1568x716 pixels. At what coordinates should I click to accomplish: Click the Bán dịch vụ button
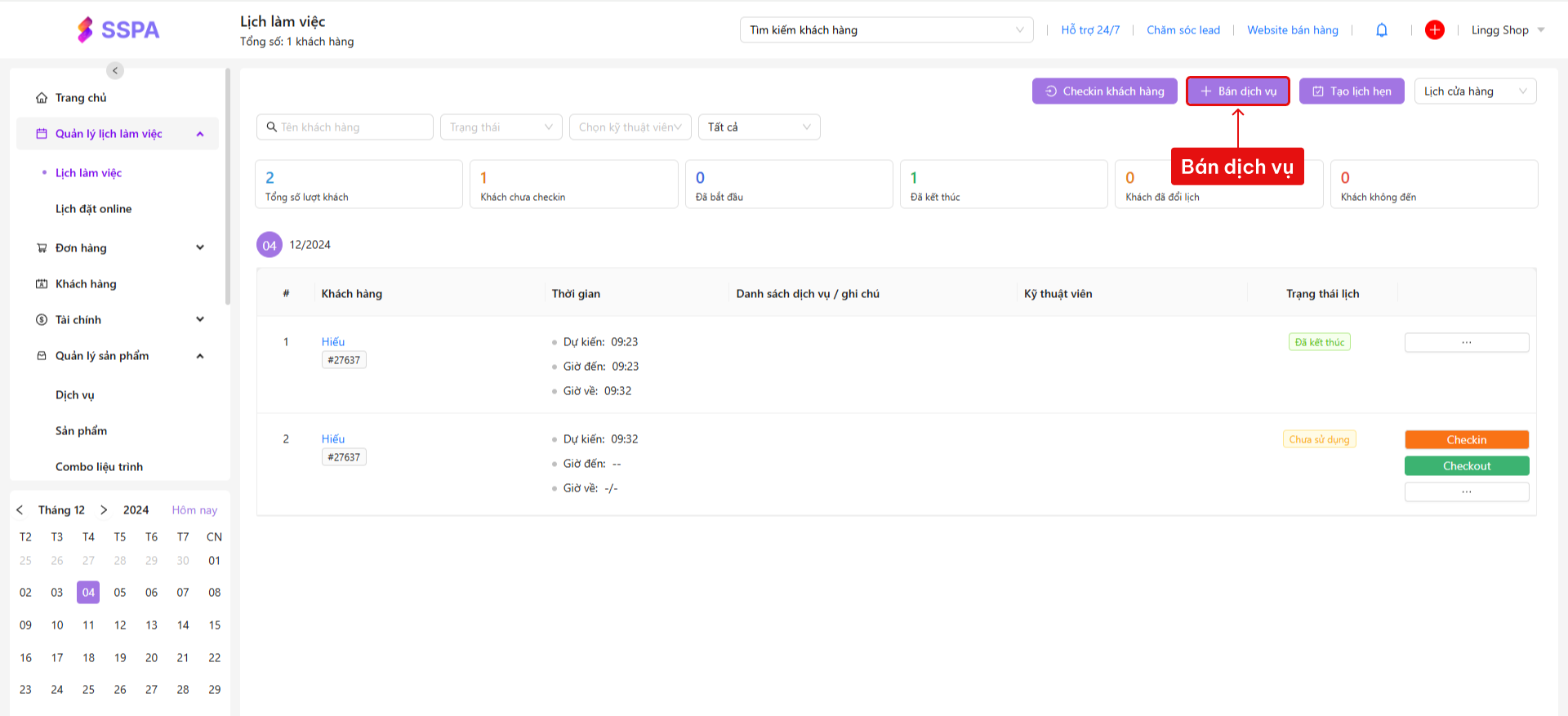[1238, 91]
